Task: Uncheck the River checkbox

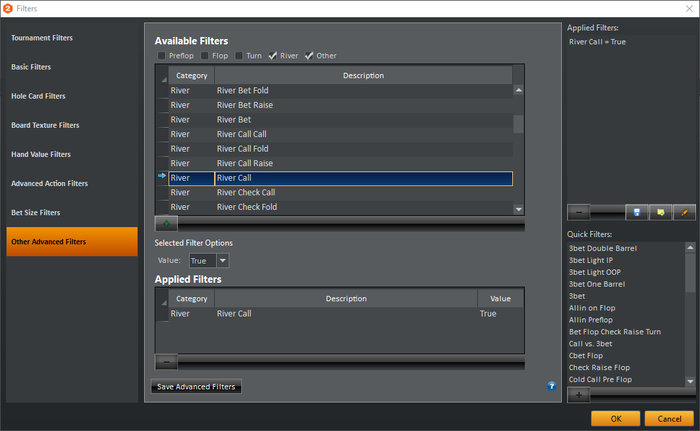Action: click(x=273, y=55)
